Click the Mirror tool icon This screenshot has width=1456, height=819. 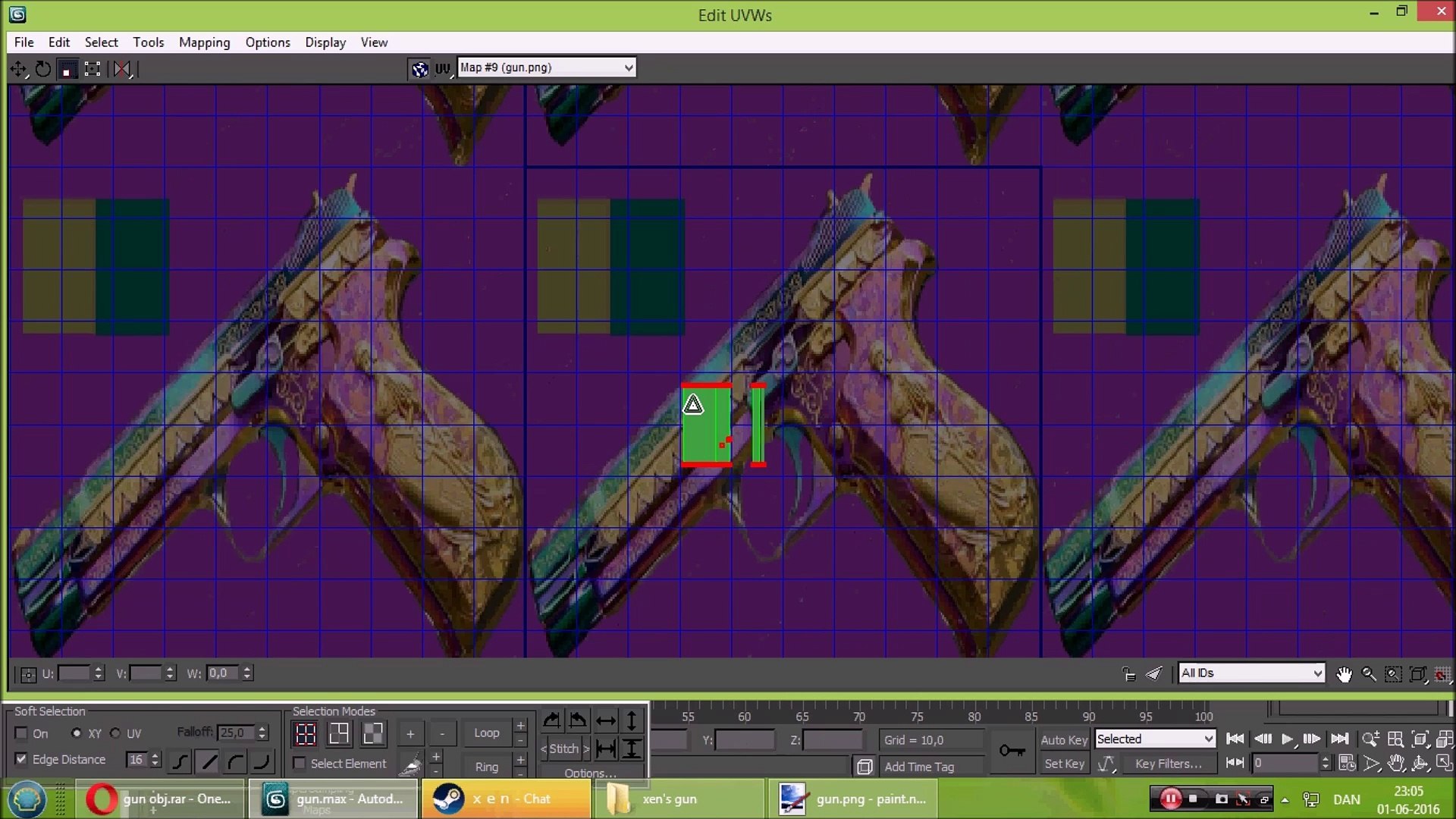122,69
